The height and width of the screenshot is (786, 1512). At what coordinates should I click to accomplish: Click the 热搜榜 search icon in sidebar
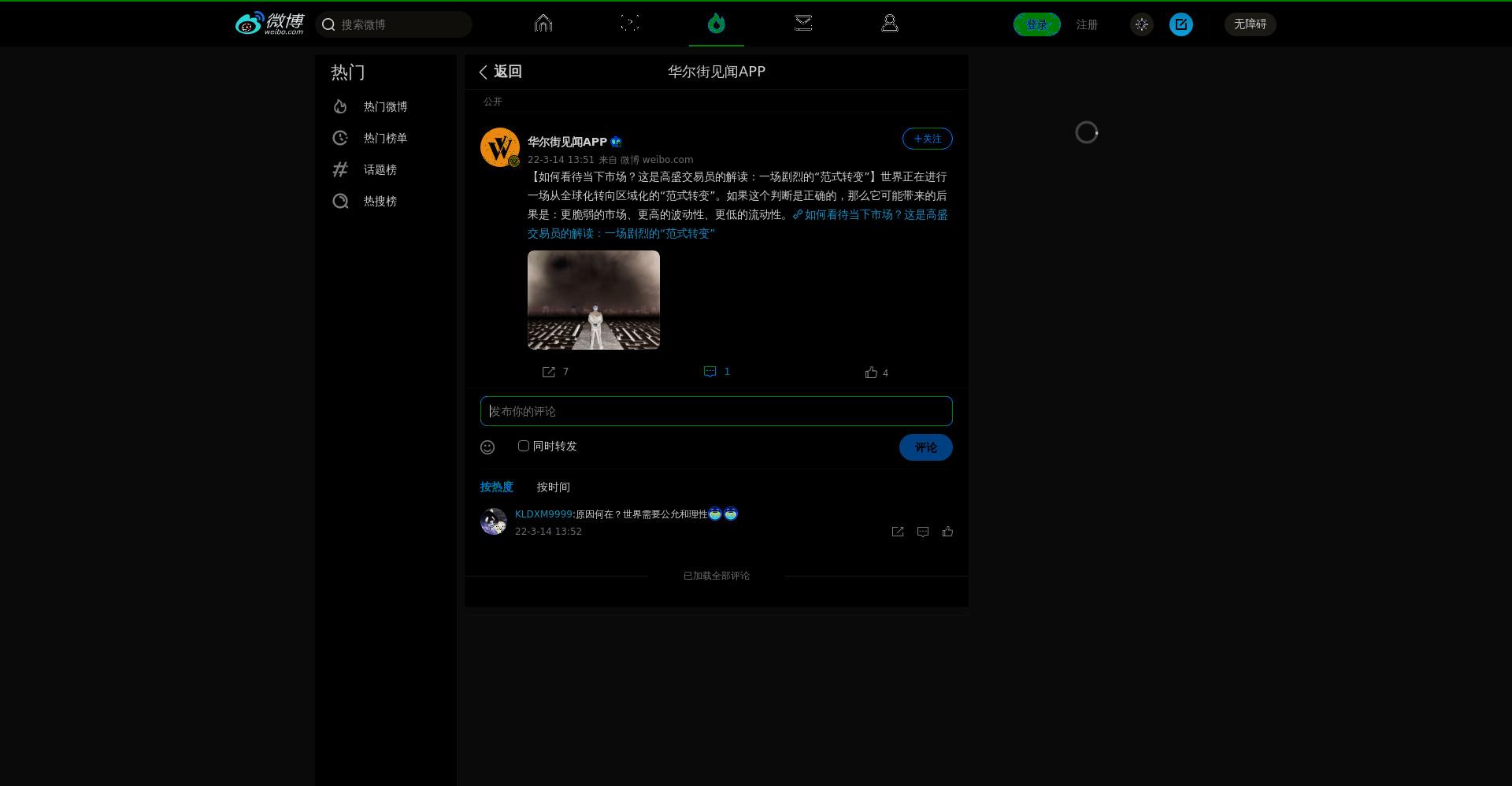(x=340, y=201)
